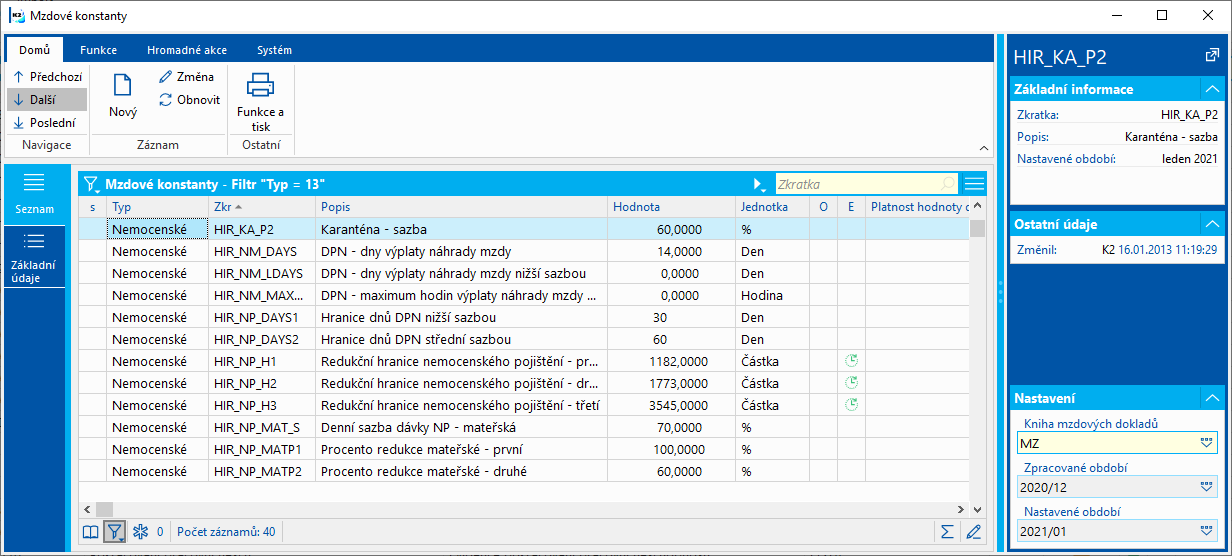The height and width of the screenshot is (556, 1232).
Task: Toggle the filter icon in status bar
Action: [x=115, y=531]
